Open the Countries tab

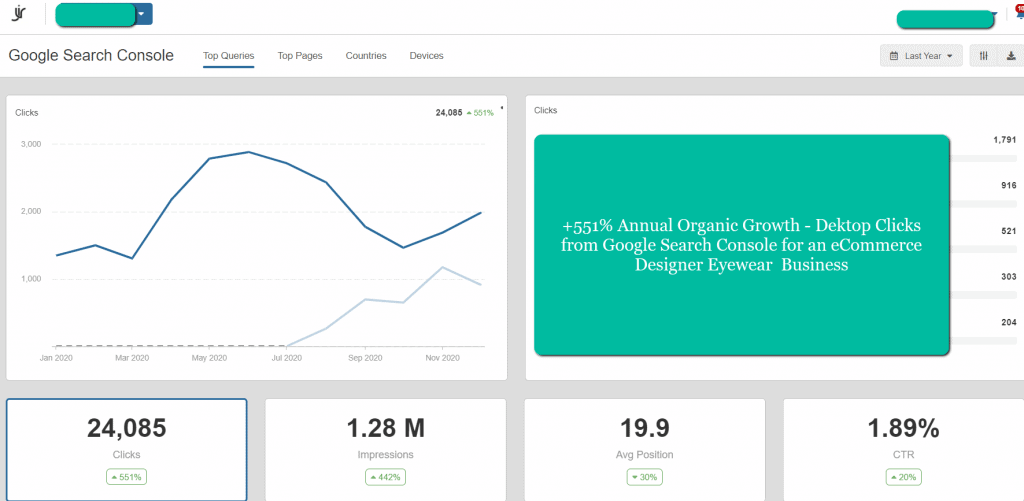click(366, 56)
